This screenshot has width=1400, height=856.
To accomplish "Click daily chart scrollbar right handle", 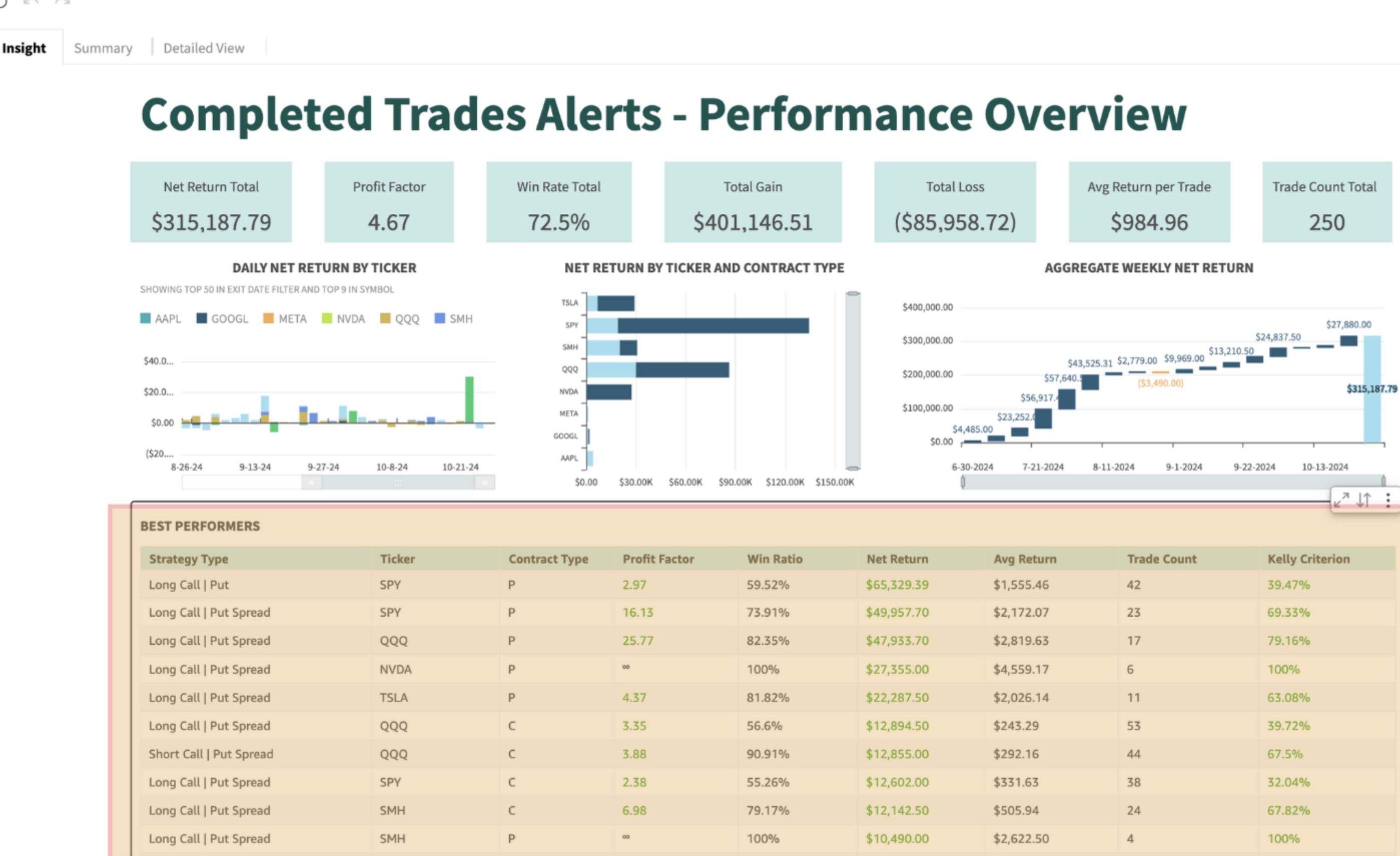I will point(484,483).
